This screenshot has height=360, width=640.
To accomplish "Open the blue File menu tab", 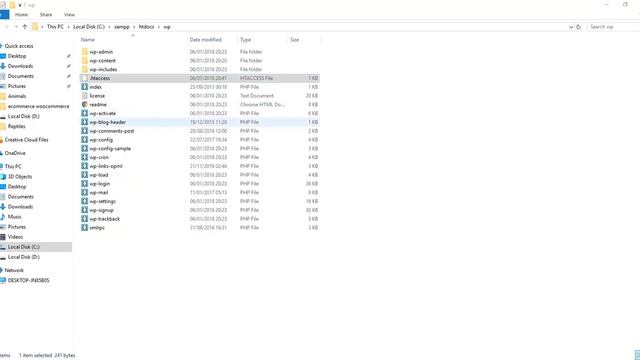I will (x=4, y=15).
